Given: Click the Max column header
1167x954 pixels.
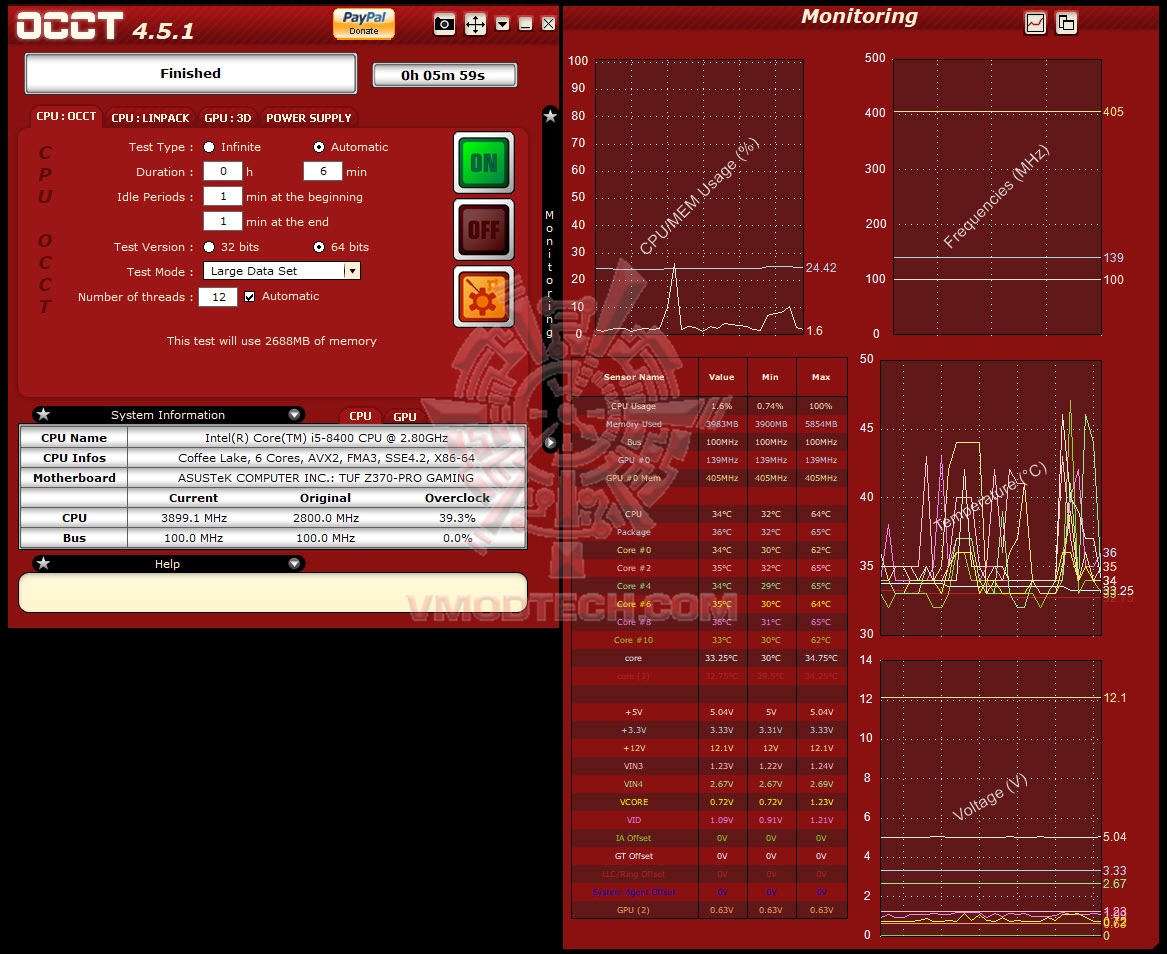Looking at the screenshot, I should (x=822, y=377).
